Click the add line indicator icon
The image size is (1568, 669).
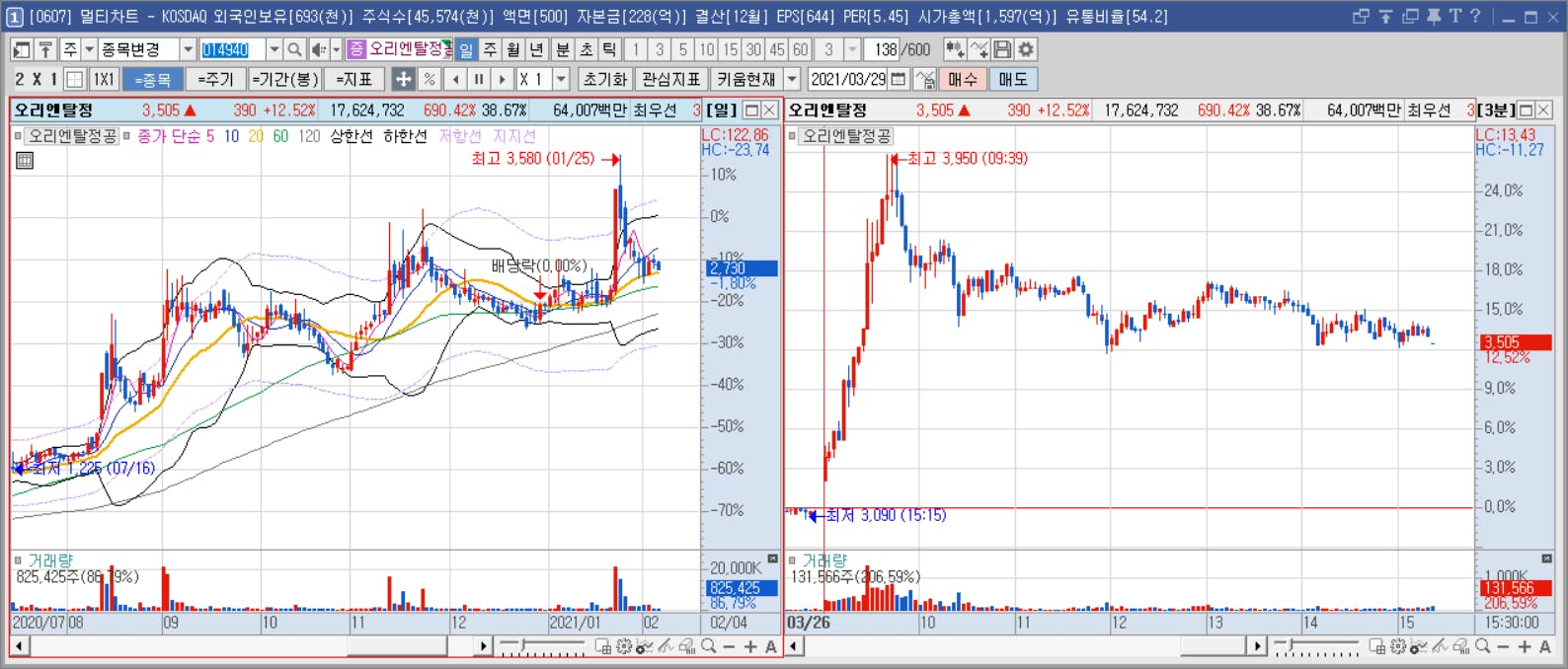point(979,49)
